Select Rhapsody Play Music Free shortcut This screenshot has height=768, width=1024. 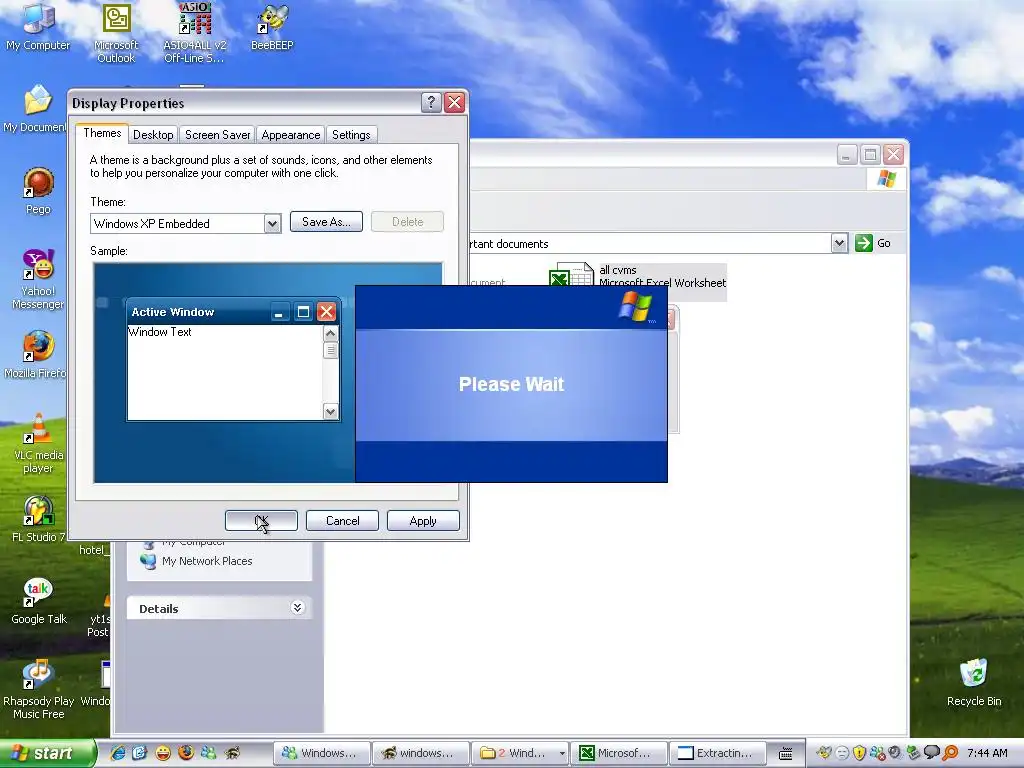pyautogui.click(x=38, y=689)
